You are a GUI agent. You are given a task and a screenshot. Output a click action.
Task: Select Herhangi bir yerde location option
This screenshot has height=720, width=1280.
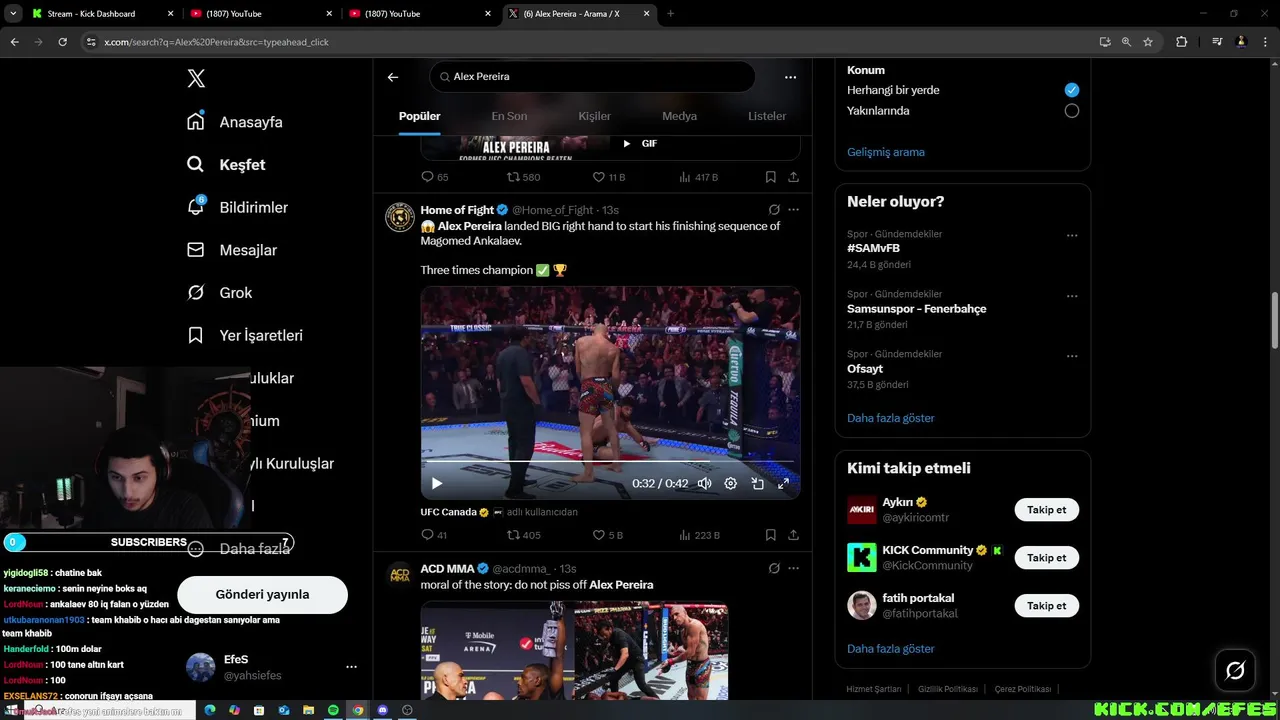[x=1072, y=90]
